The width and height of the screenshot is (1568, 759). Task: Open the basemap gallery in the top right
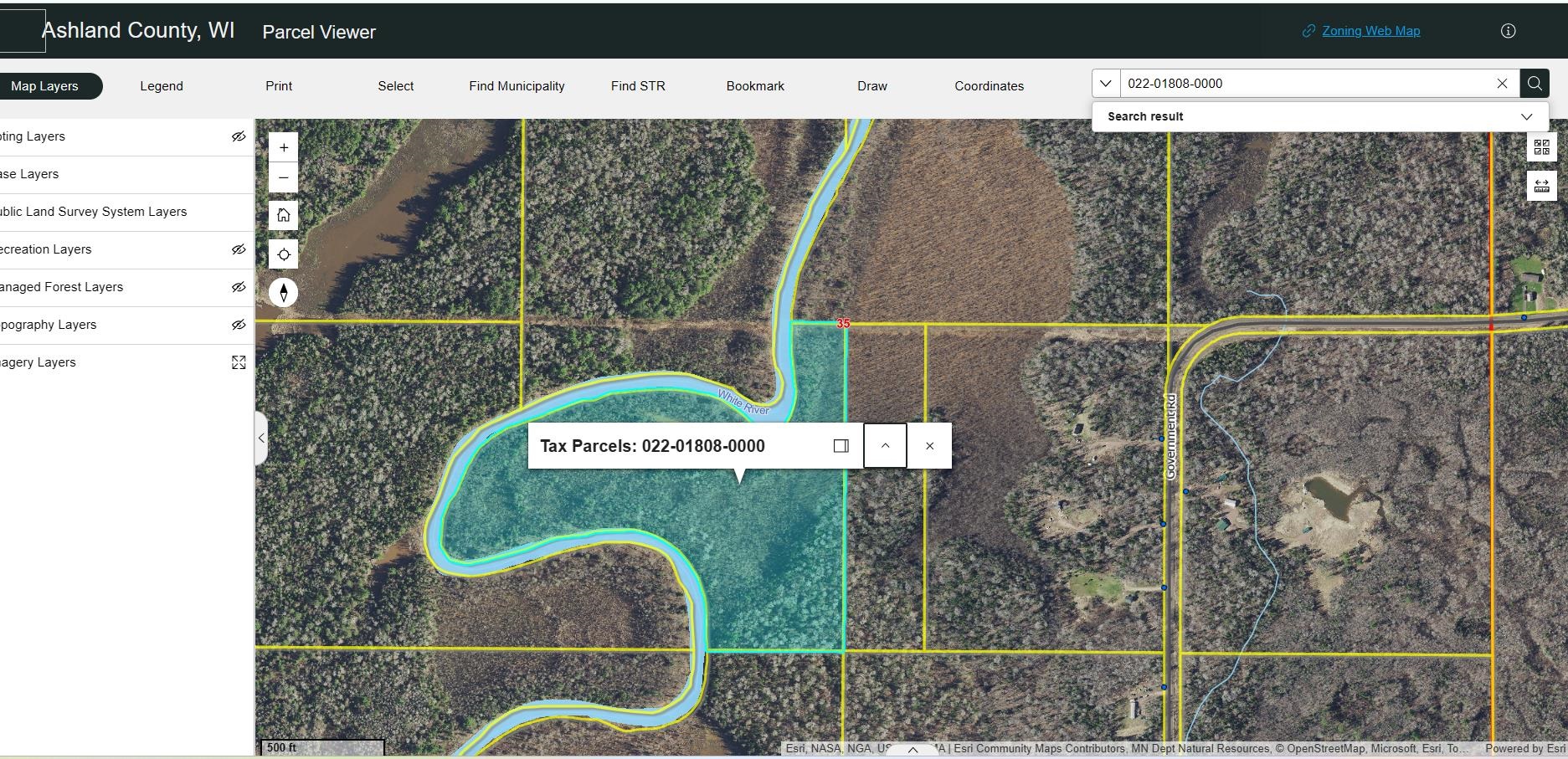1542,146
